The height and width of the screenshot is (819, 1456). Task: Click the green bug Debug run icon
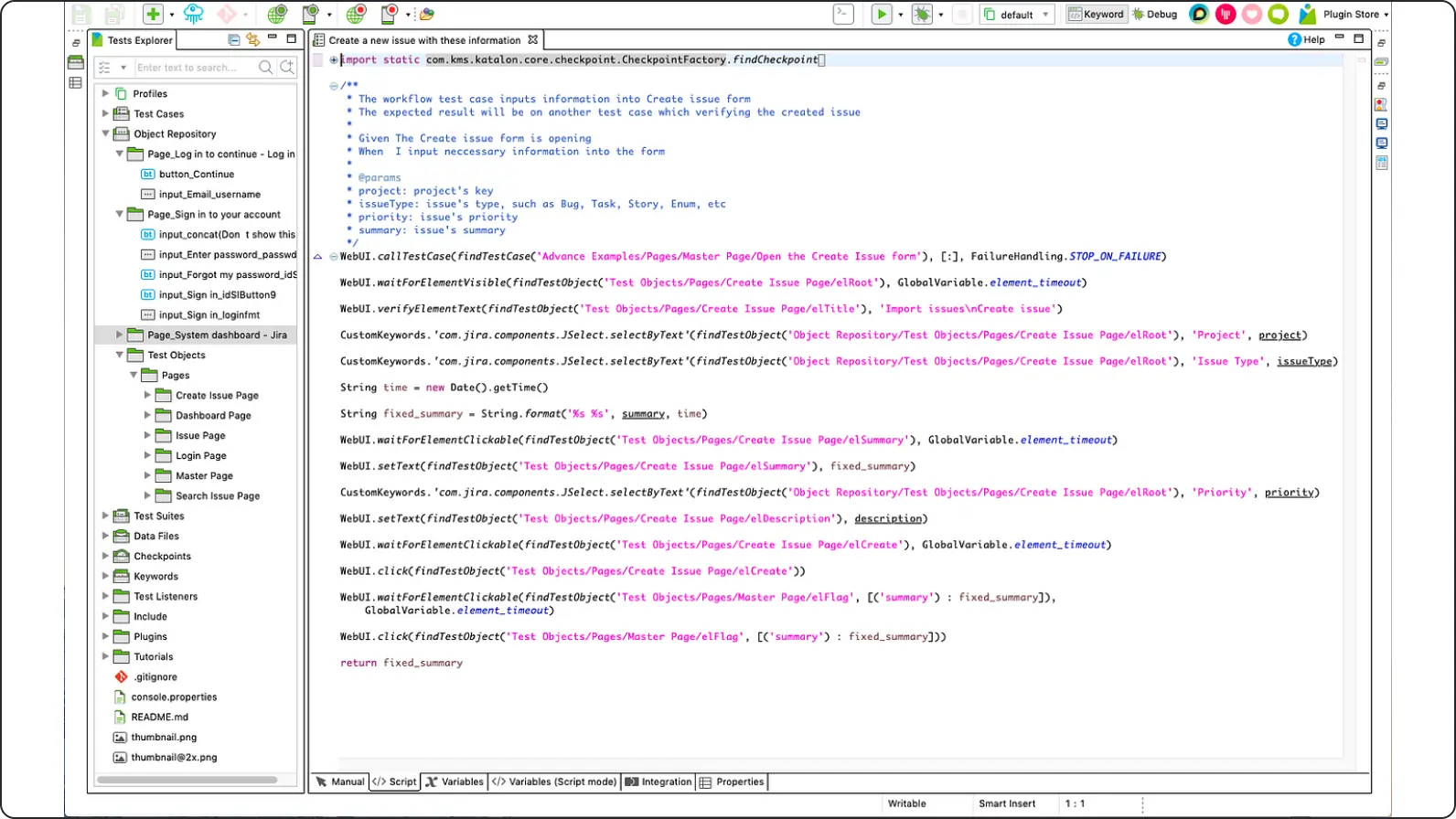click(922, 14)
